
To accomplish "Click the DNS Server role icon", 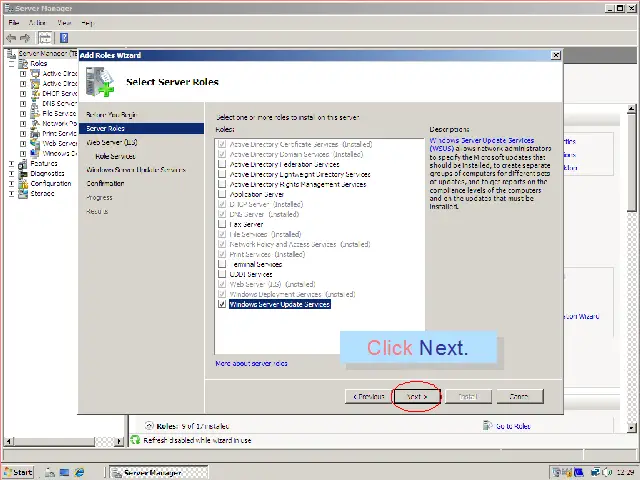I will coord(36,104).
